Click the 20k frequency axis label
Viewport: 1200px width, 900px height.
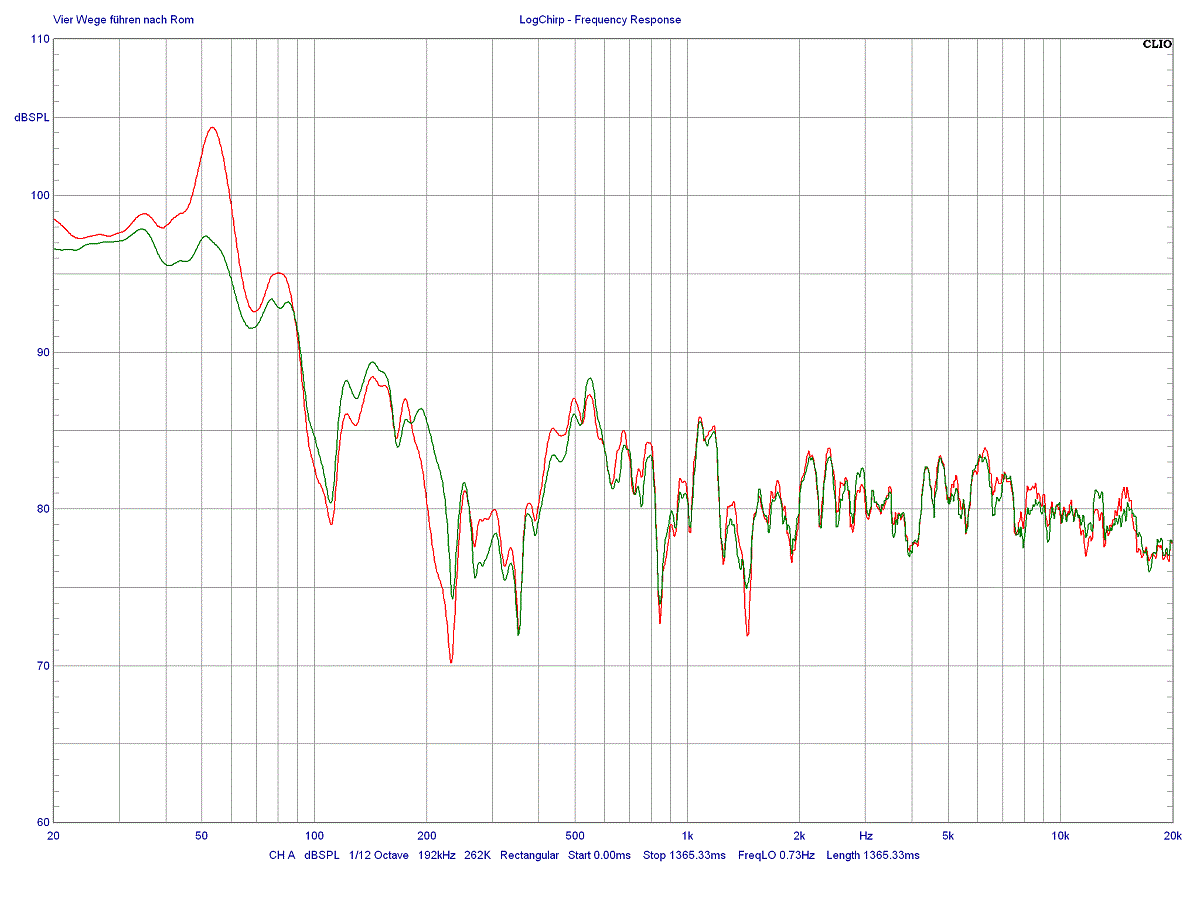tap(1172, 835)
